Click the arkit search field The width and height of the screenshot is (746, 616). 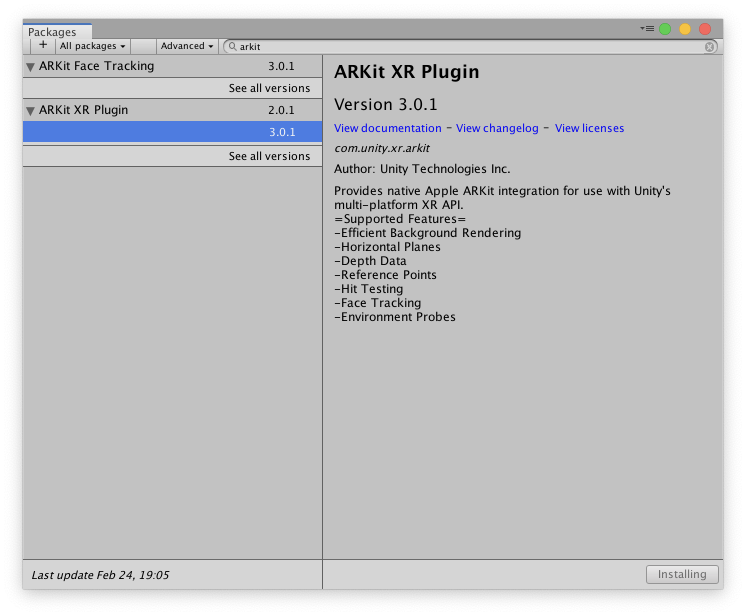tap(470, 47)
